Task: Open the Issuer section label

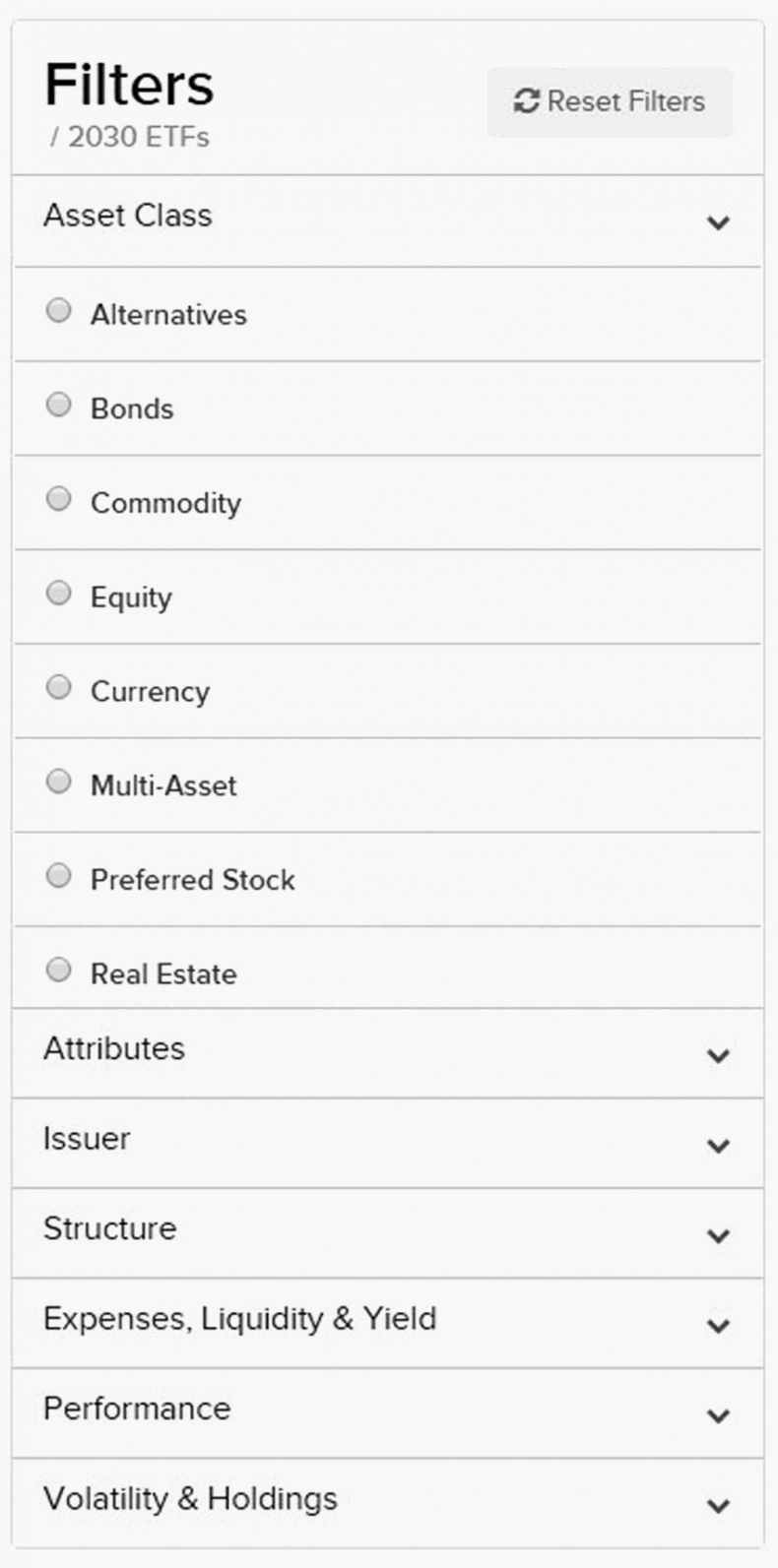Action: click(x=87, y=1139)
